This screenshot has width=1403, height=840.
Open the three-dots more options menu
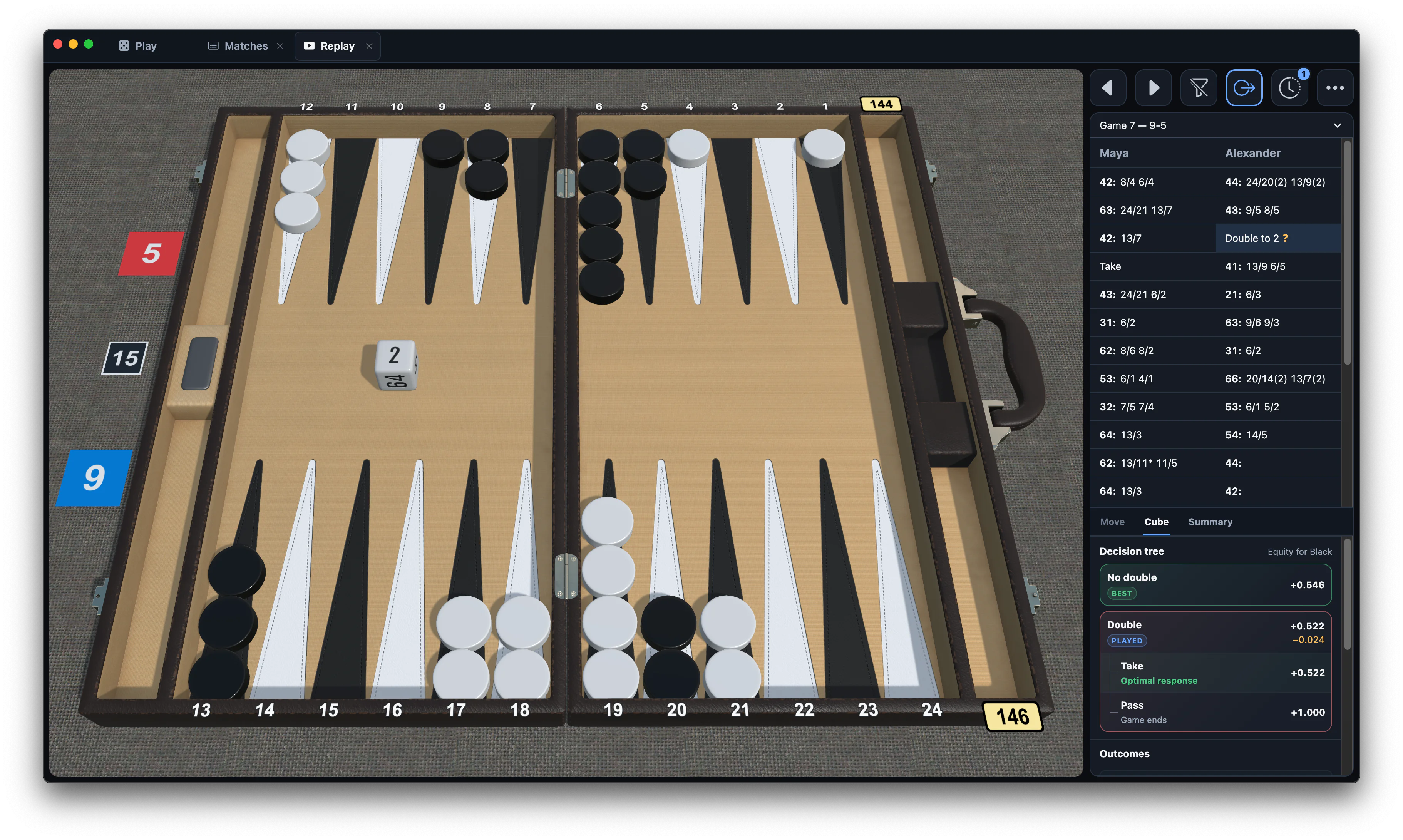coord(1334,88)
